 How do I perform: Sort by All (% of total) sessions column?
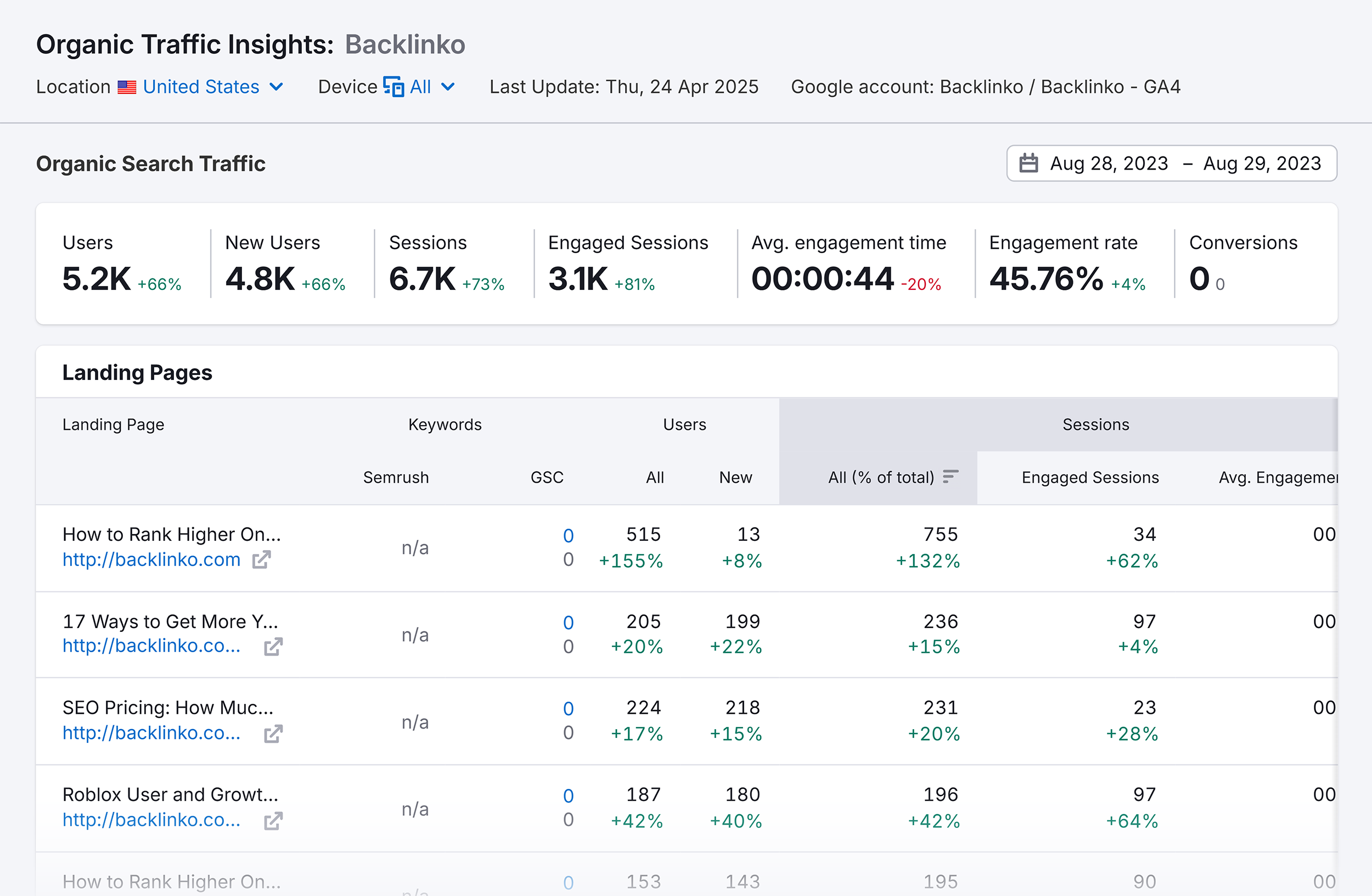[881, 478]
